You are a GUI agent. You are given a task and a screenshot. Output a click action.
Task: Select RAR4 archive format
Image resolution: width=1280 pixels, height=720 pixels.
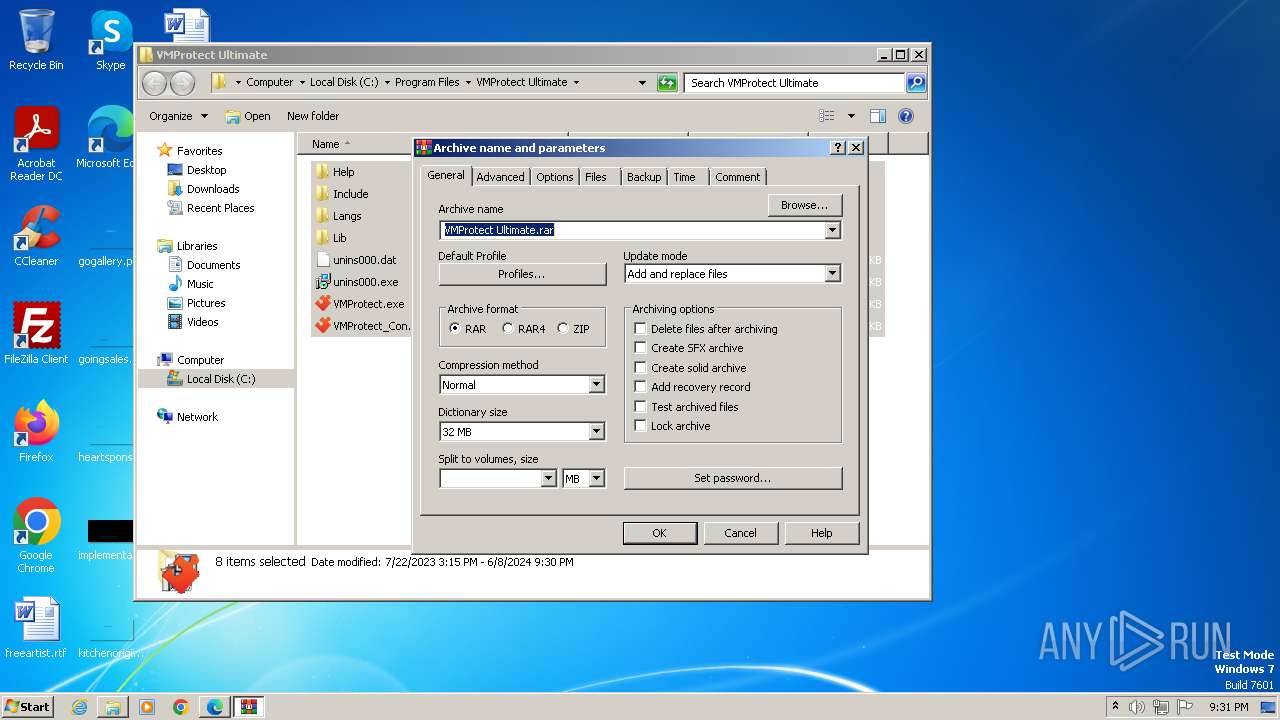tap(508, 329)
